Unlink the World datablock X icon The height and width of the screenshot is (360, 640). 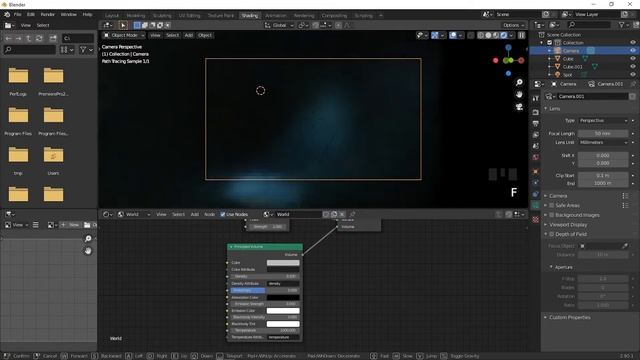pyautogui.click(x=342, y=214)
